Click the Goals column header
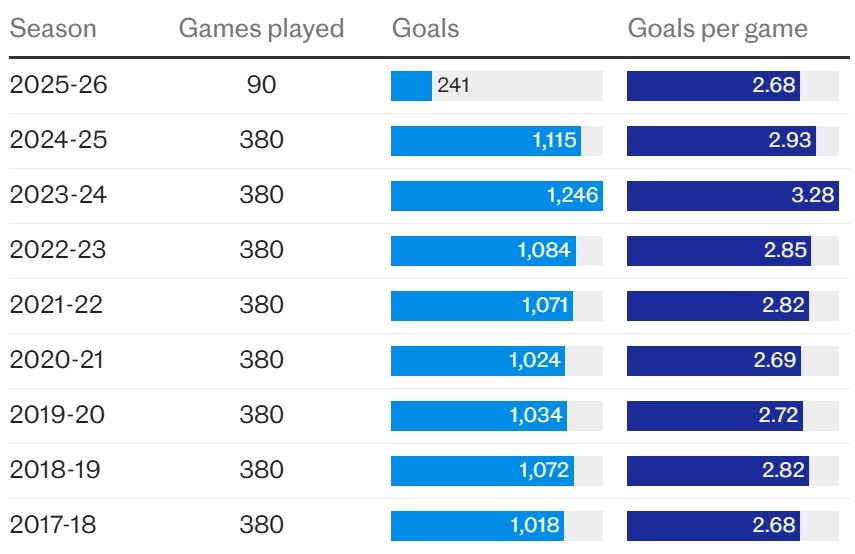Image resolution: width=855 pixels, height=554 pixels. (x=425, y=28)
